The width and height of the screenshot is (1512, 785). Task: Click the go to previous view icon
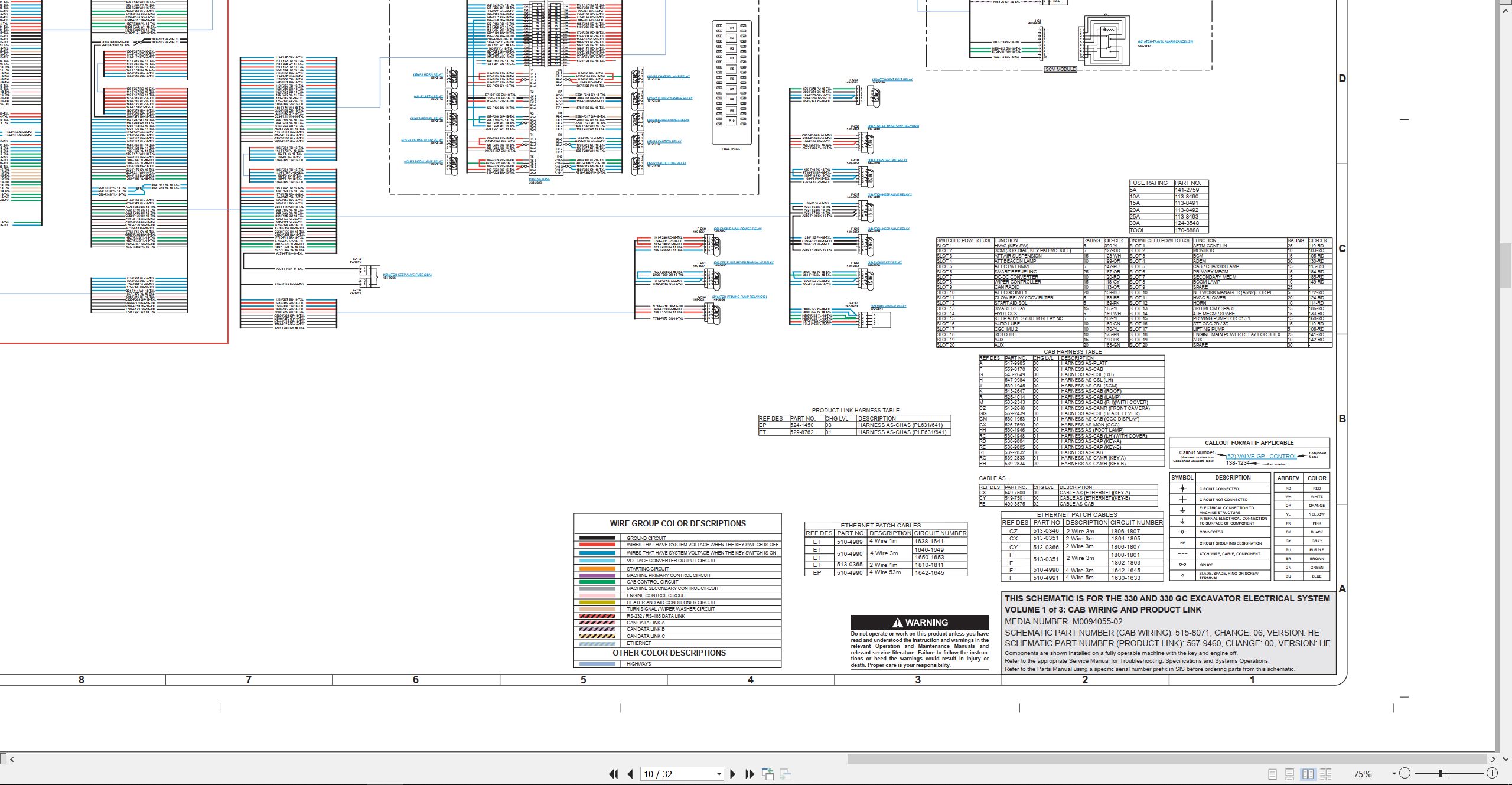768,774
